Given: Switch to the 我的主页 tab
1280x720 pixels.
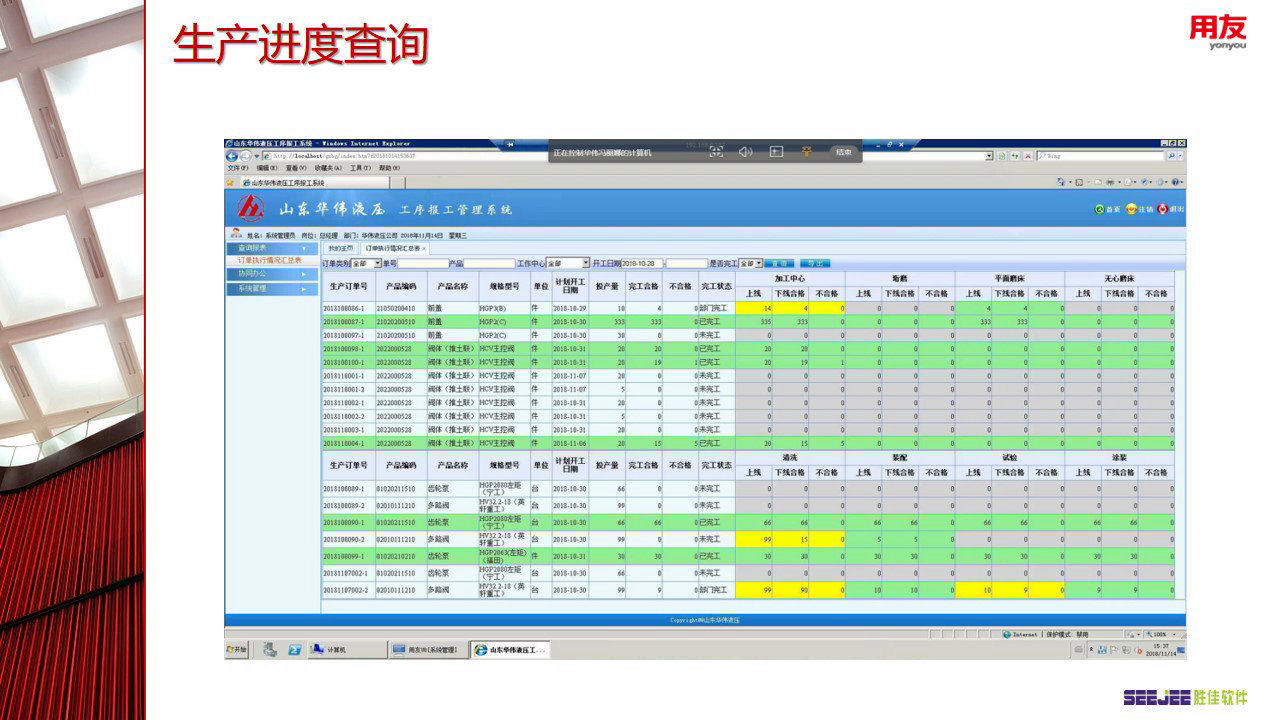Looking at the screenshot, I should (341, 247).
